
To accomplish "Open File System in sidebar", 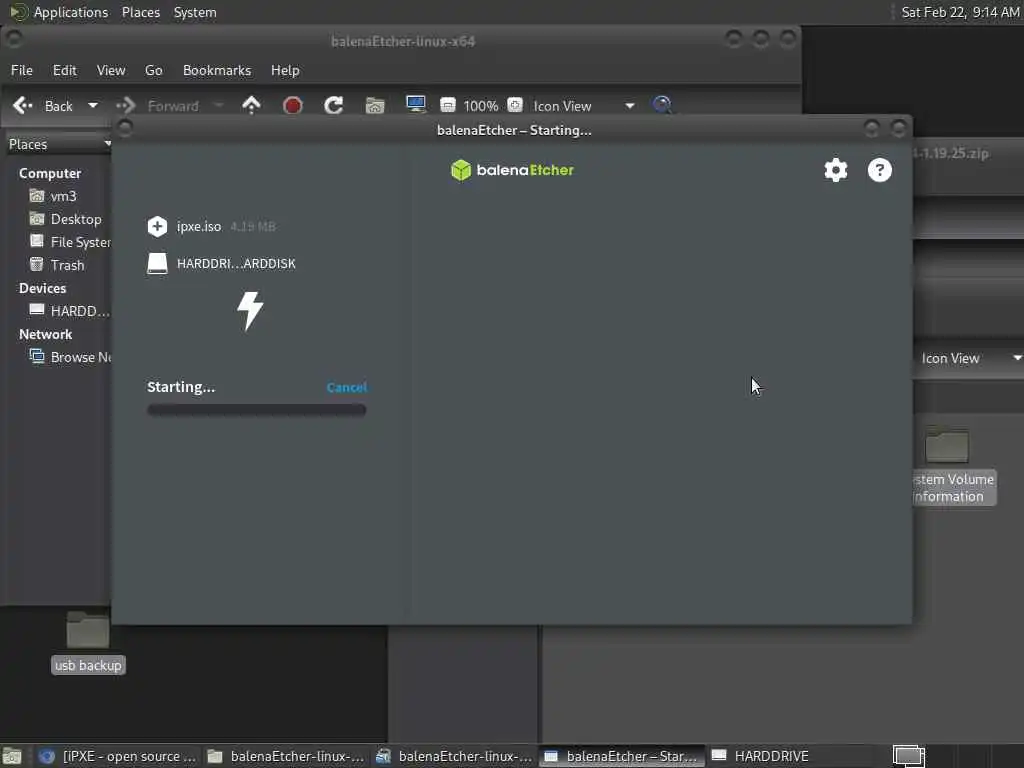I will (x=70, y=242).
